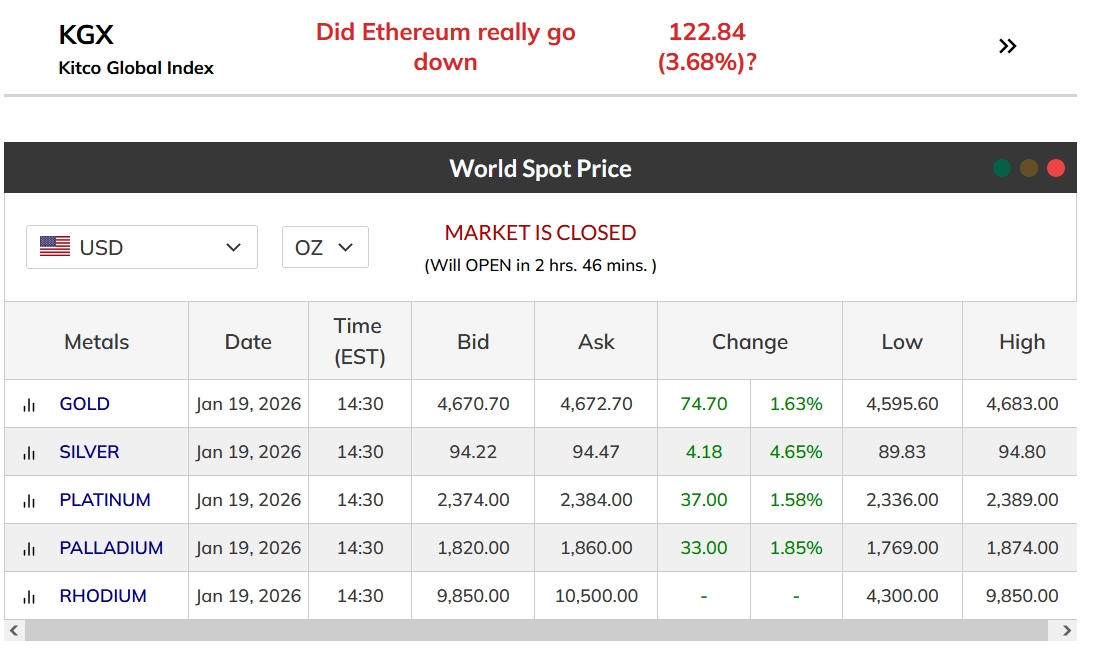Screen dimensions: 1100x664
Task: Click the KGX Kitco Global Index label
Action: 136,49
